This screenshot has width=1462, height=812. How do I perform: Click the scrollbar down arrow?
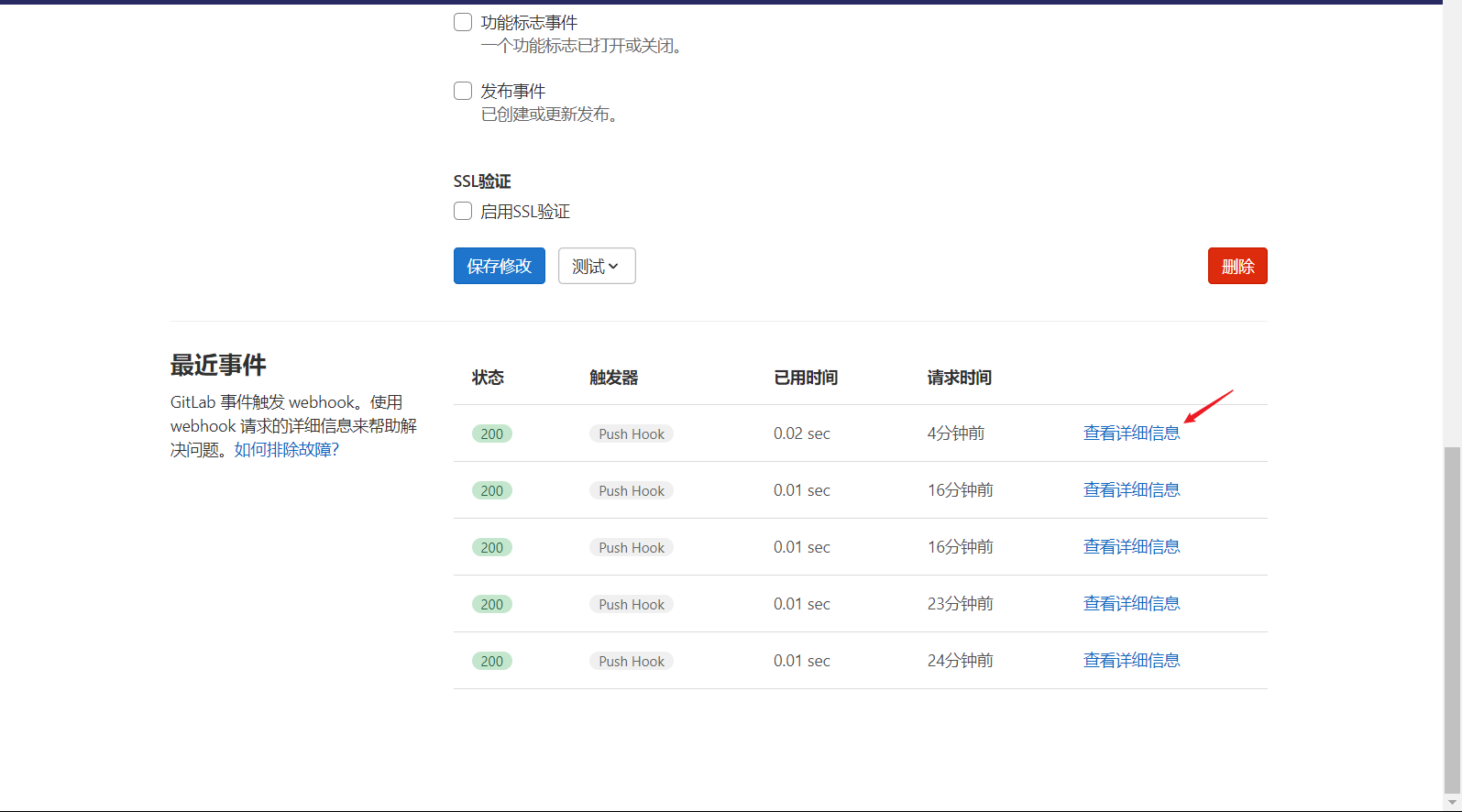(1452, 803)
